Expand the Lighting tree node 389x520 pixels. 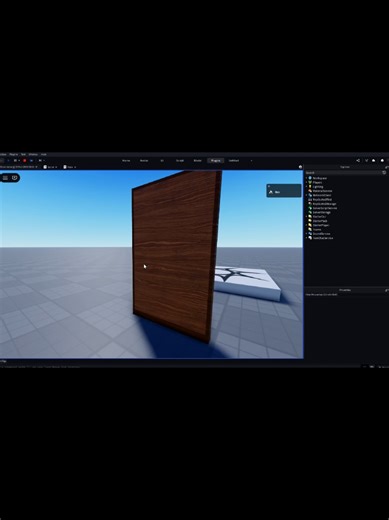click(306, 187)
